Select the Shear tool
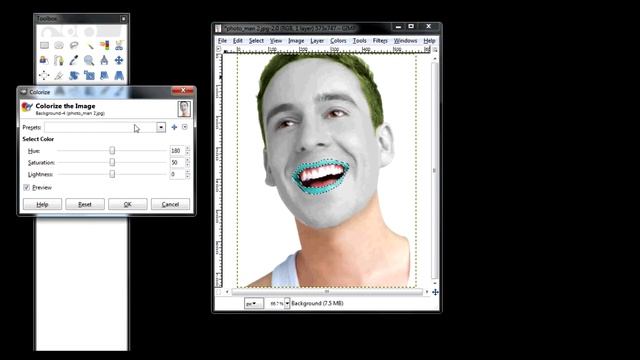Screen dimensions: 640x360 pos(104,75)
